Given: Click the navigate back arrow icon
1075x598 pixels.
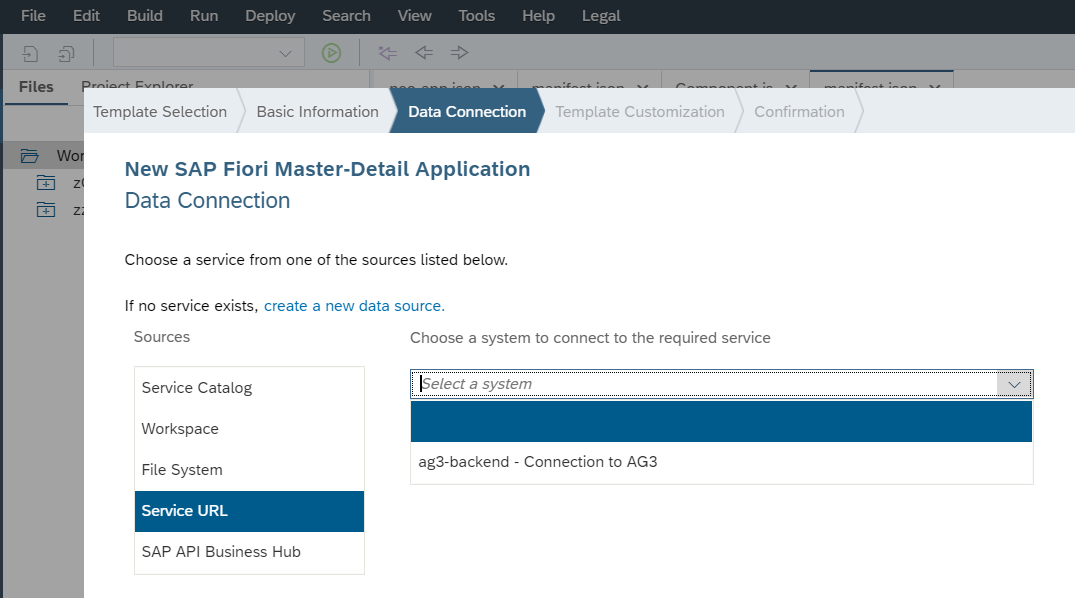Looking at the screenshot, I should [424, 53].
